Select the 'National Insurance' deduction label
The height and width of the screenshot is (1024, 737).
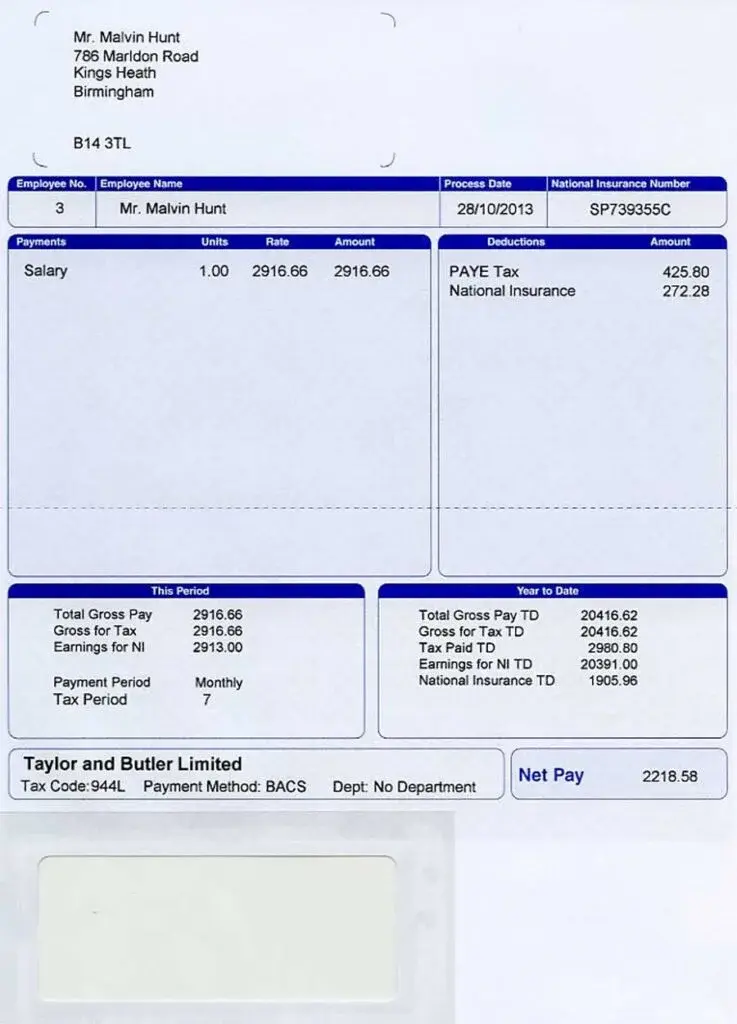512,291
